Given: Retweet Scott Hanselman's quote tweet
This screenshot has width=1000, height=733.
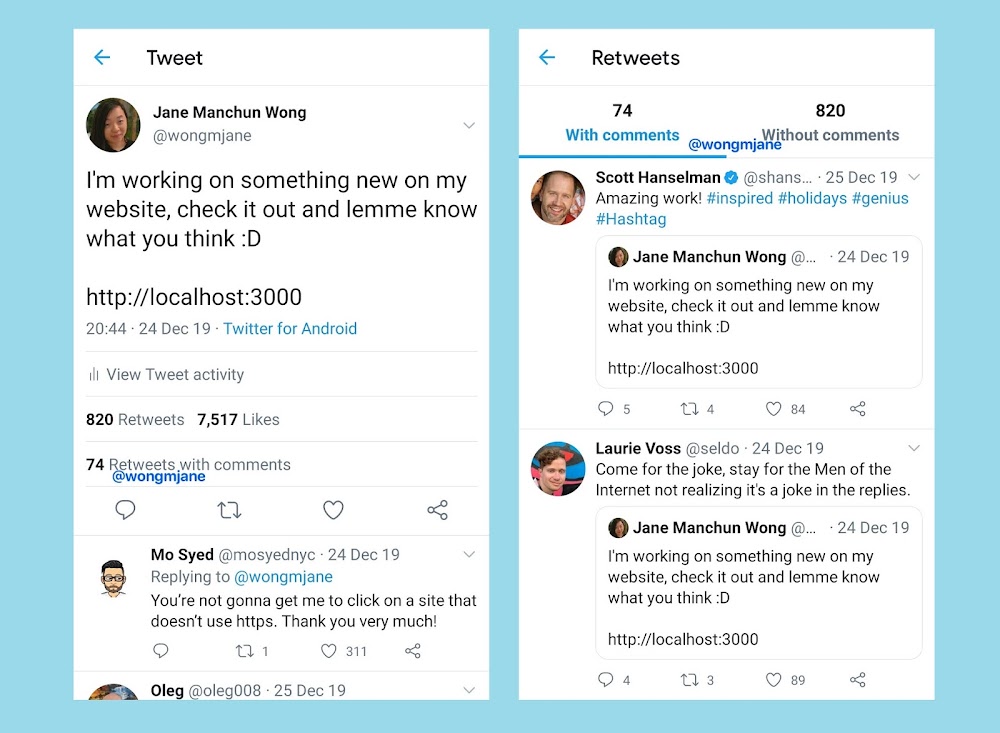Looking at the screenshot, I should pos(689,409).
